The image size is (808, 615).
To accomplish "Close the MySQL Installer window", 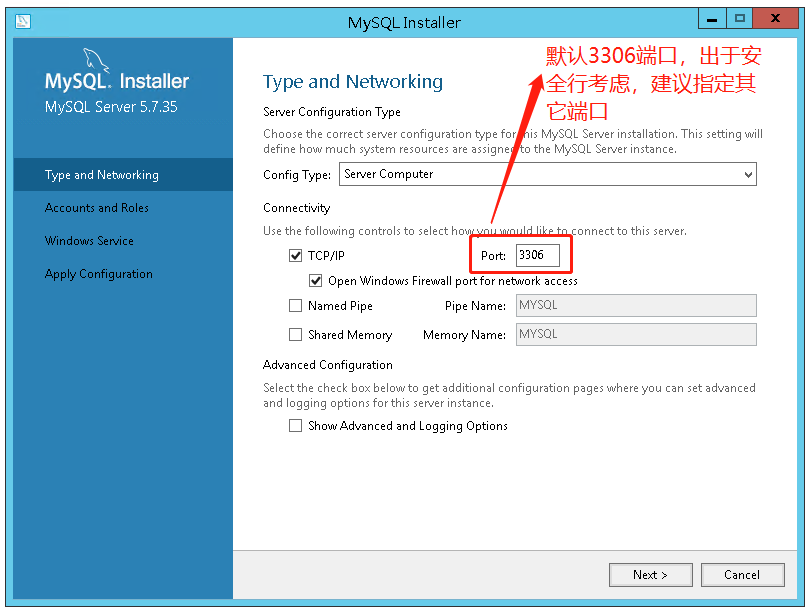I will 775,19.
